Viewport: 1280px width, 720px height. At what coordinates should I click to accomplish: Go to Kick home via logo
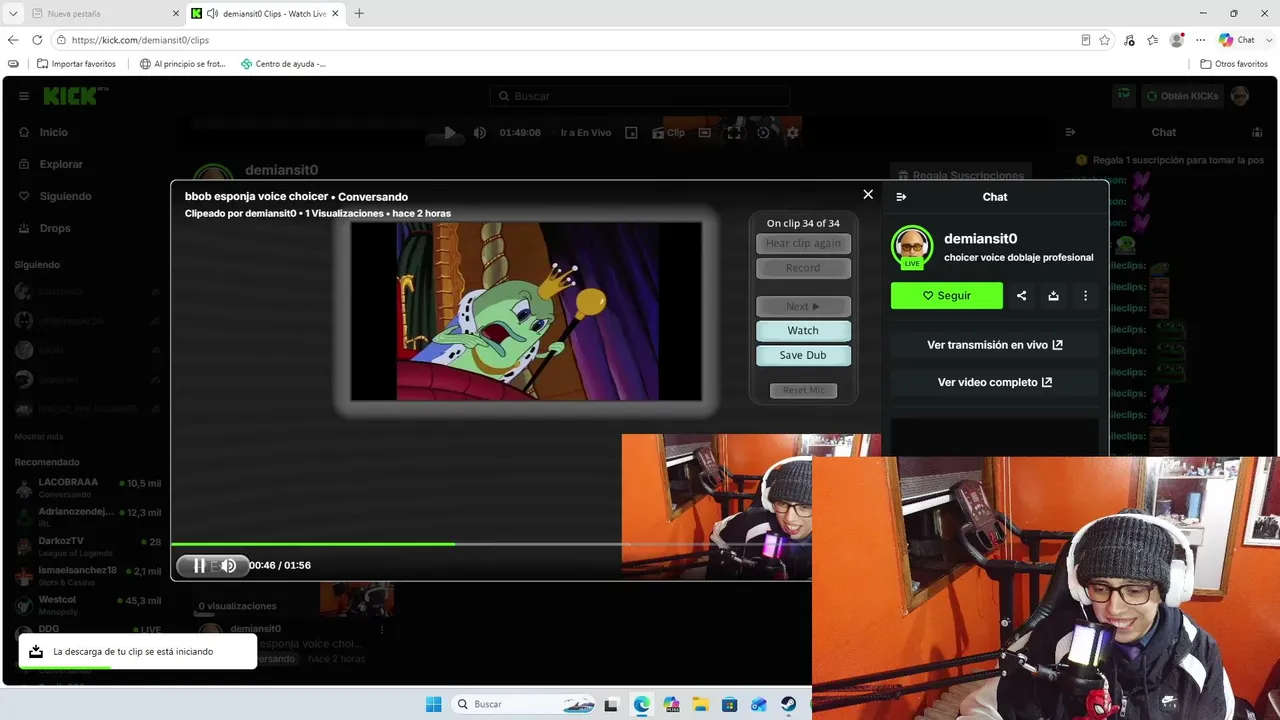click(x=71, y=96)
